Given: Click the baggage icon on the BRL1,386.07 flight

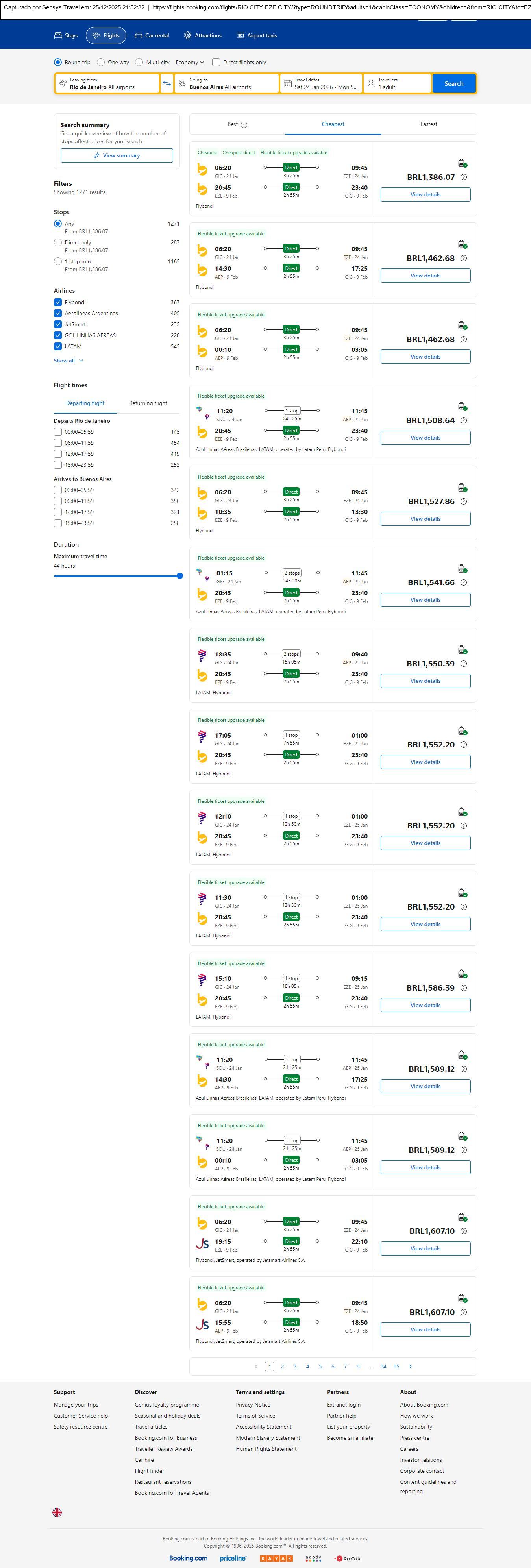Looking at the screenshot, I should (462, 163).
